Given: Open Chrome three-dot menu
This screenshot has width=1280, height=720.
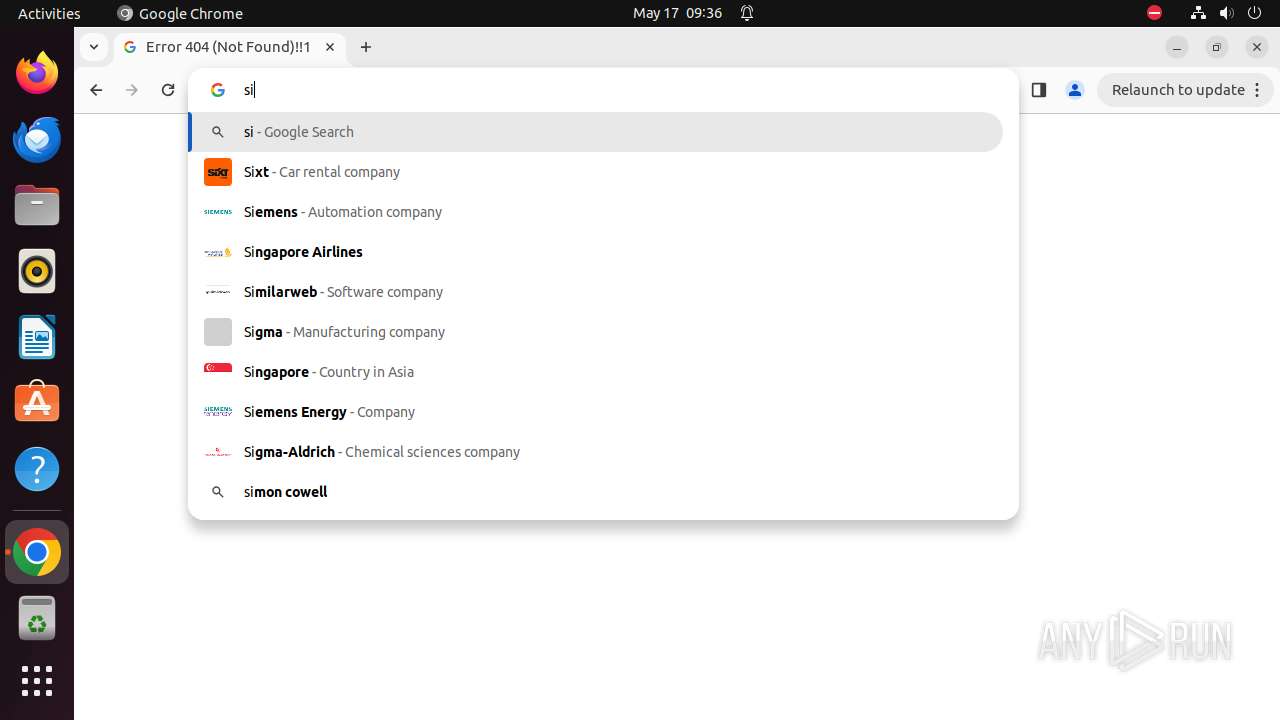Looking at the screenshot, I should click(1258, 90).
